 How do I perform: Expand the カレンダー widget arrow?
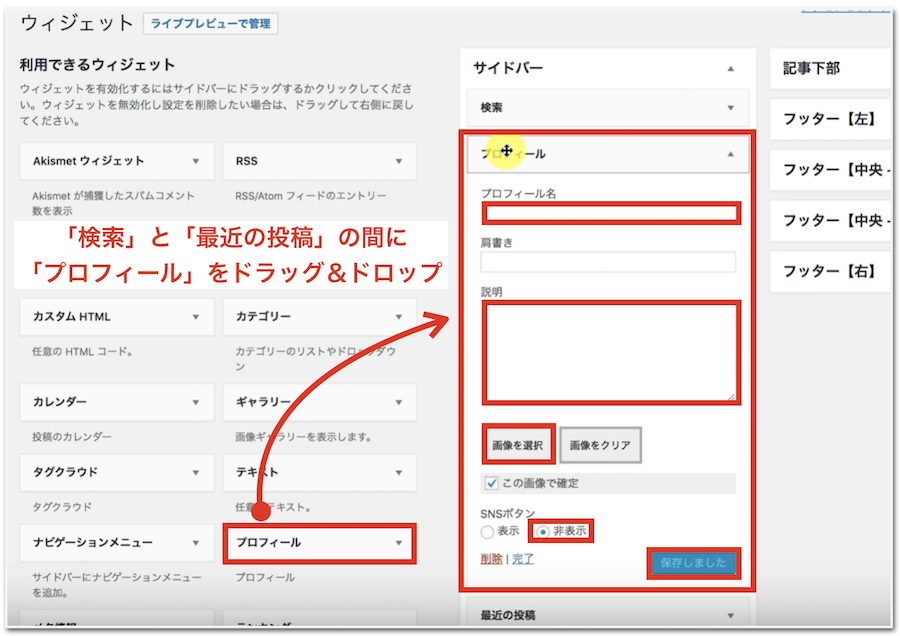pos(195,402)
